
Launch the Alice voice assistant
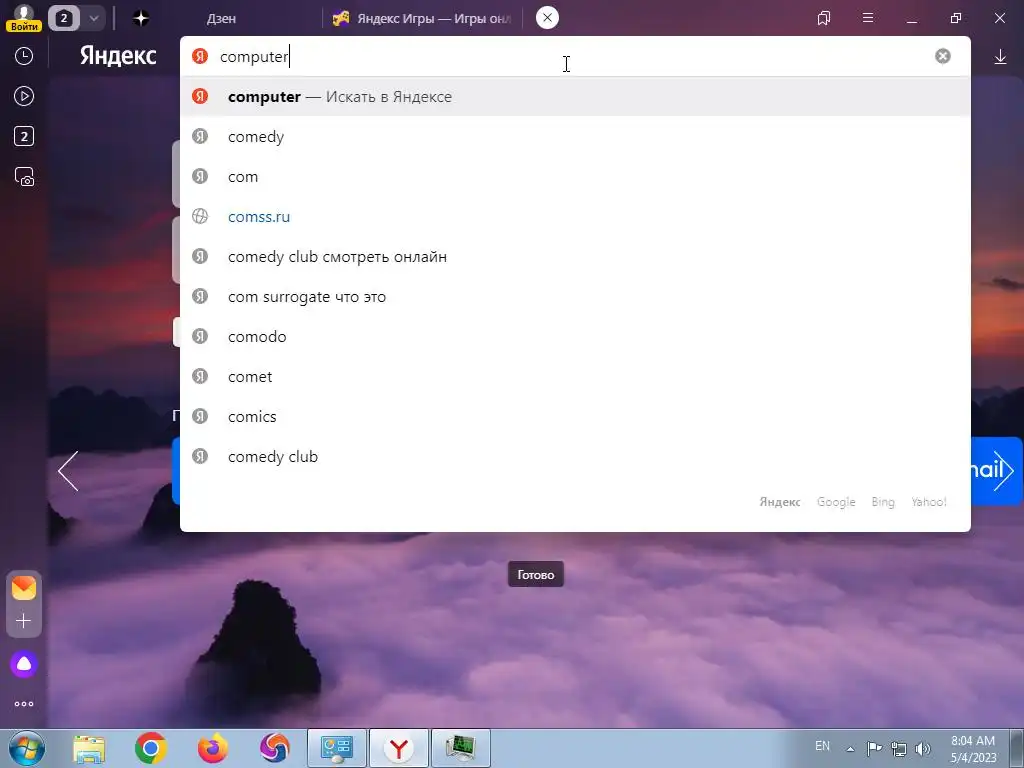click(24, 664)
